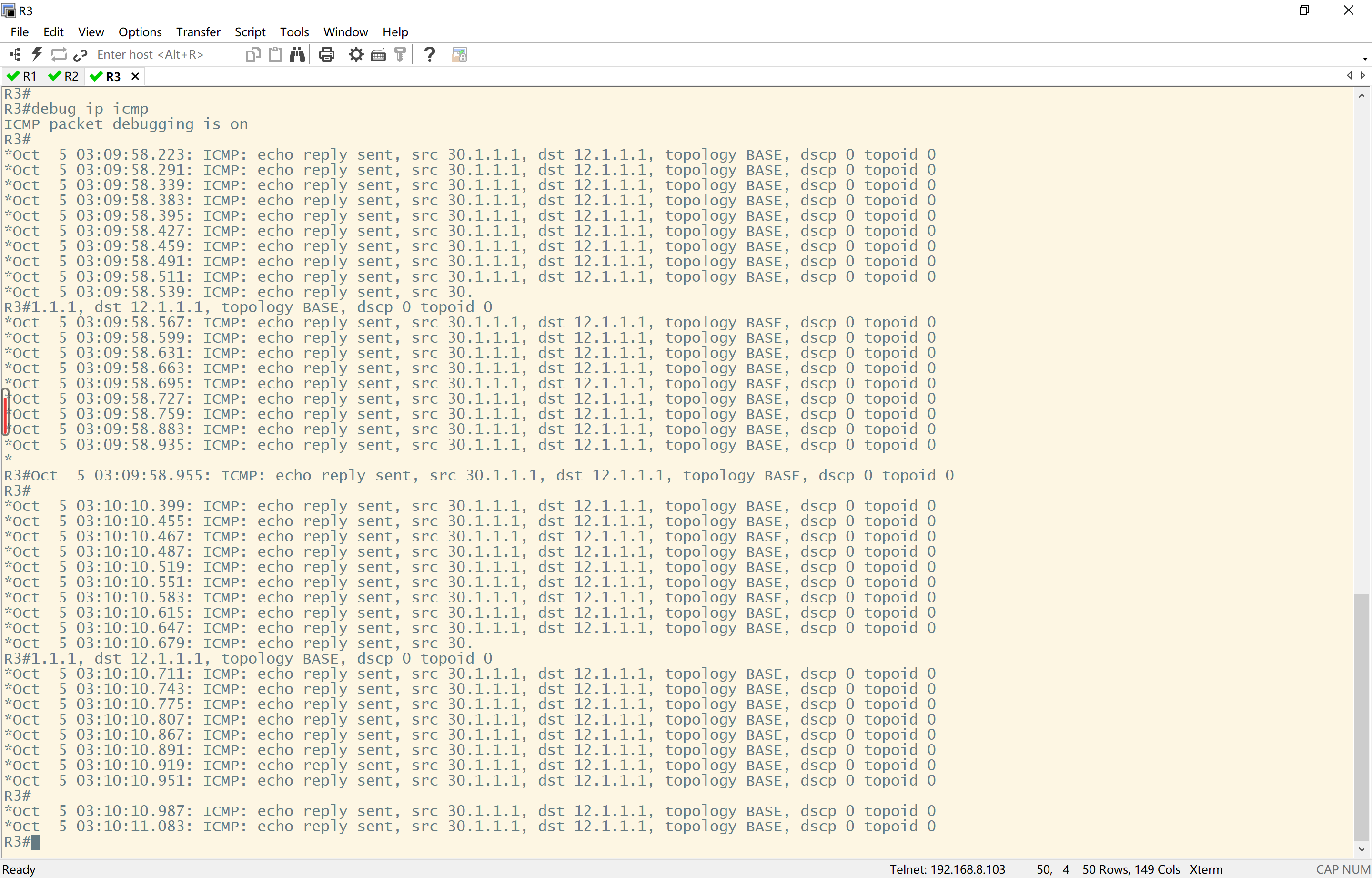Open the Edit menu
The height and width of the screenshot is (878, 1372).
click(x=53, y=32)
